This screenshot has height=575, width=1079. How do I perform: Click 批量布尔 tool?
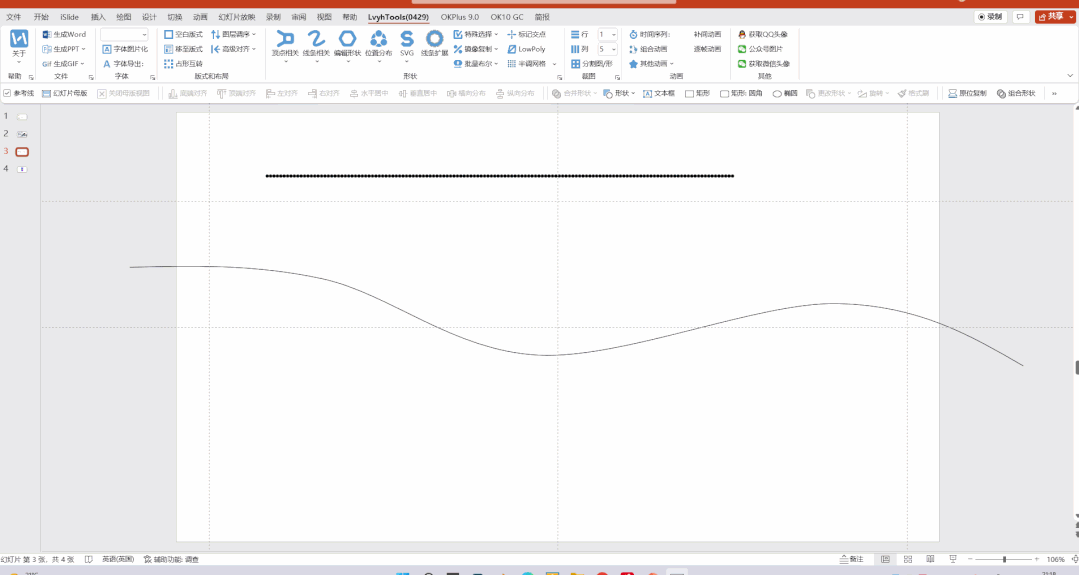pos(476,64)
